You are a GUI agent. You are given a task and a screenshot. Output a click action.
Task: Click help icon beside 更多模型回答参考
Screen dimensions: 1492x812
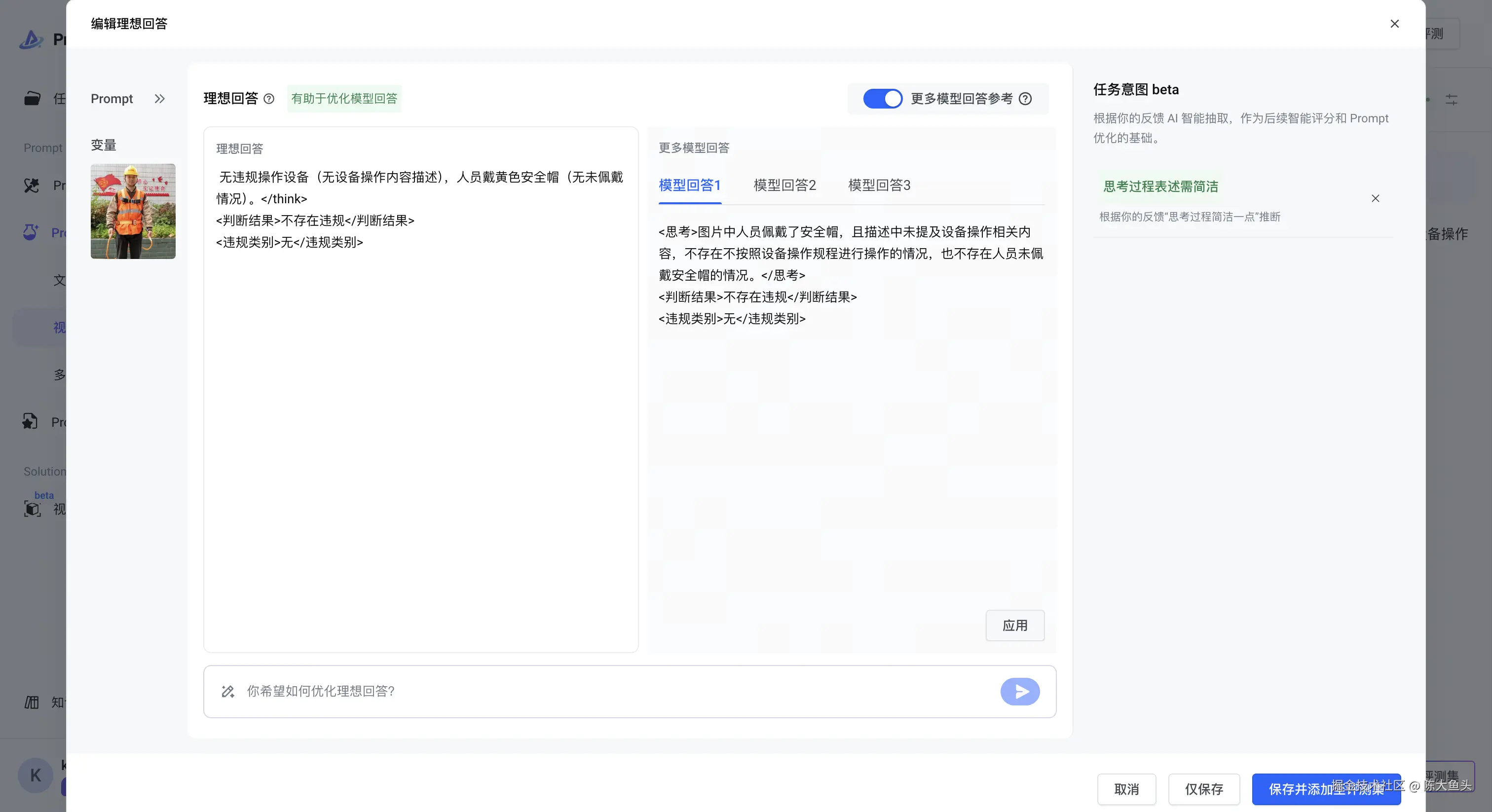1025,99
